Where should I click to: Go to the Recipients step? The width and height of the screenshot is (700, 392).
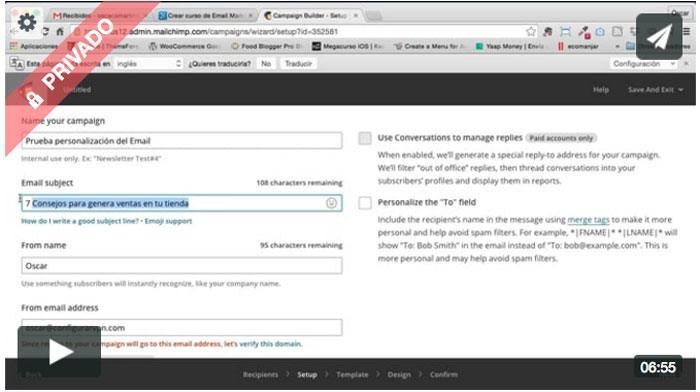[x=260, y=375]
